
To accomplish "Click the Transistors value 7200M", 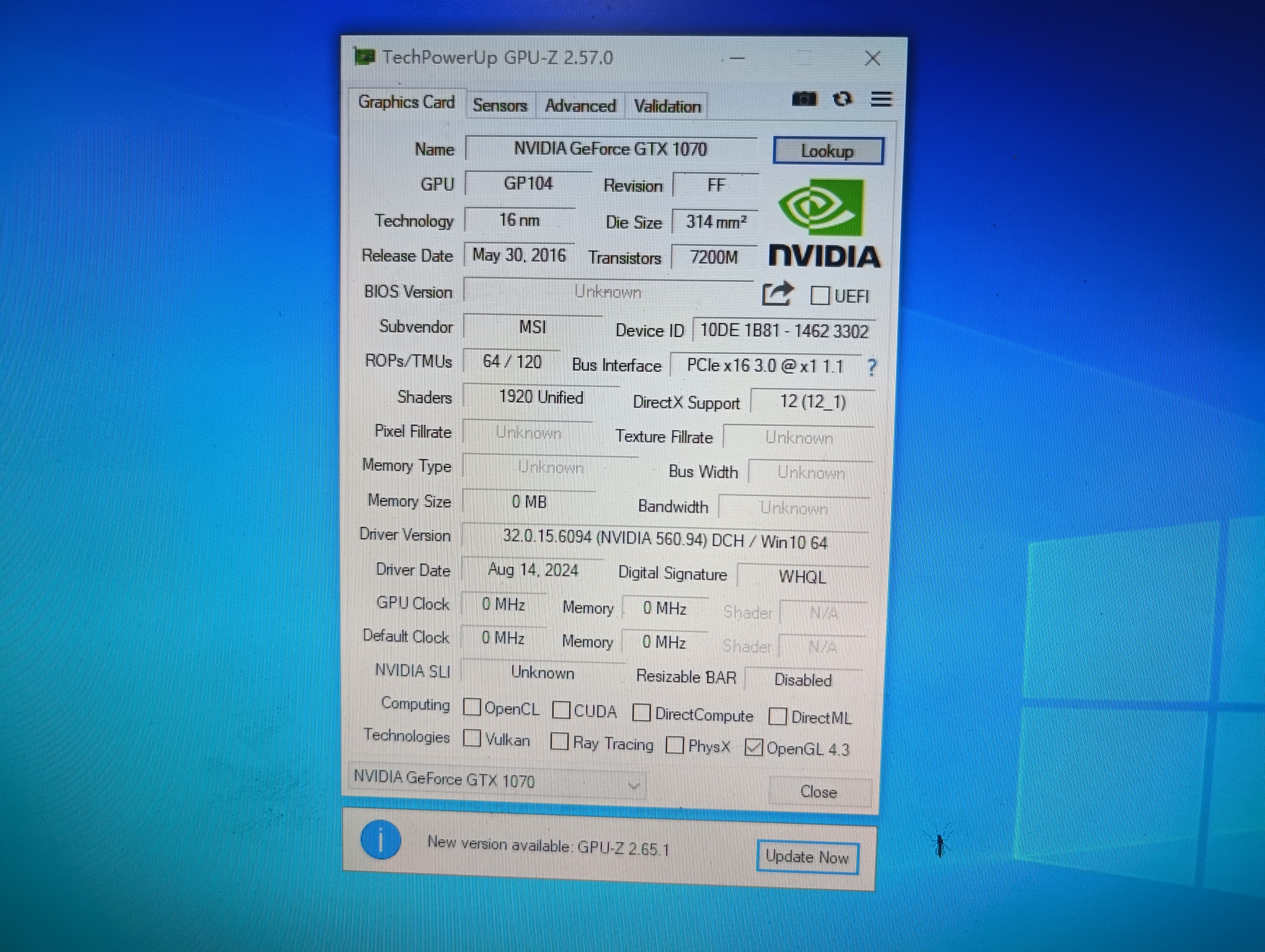I will [x=714, y=257].
